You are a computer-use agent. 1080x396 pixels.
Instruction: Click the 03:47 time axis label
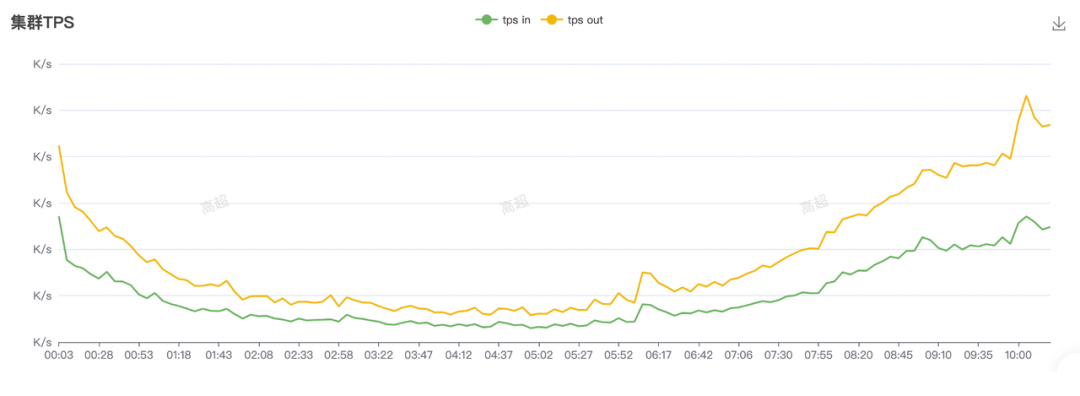coord(418,355)
